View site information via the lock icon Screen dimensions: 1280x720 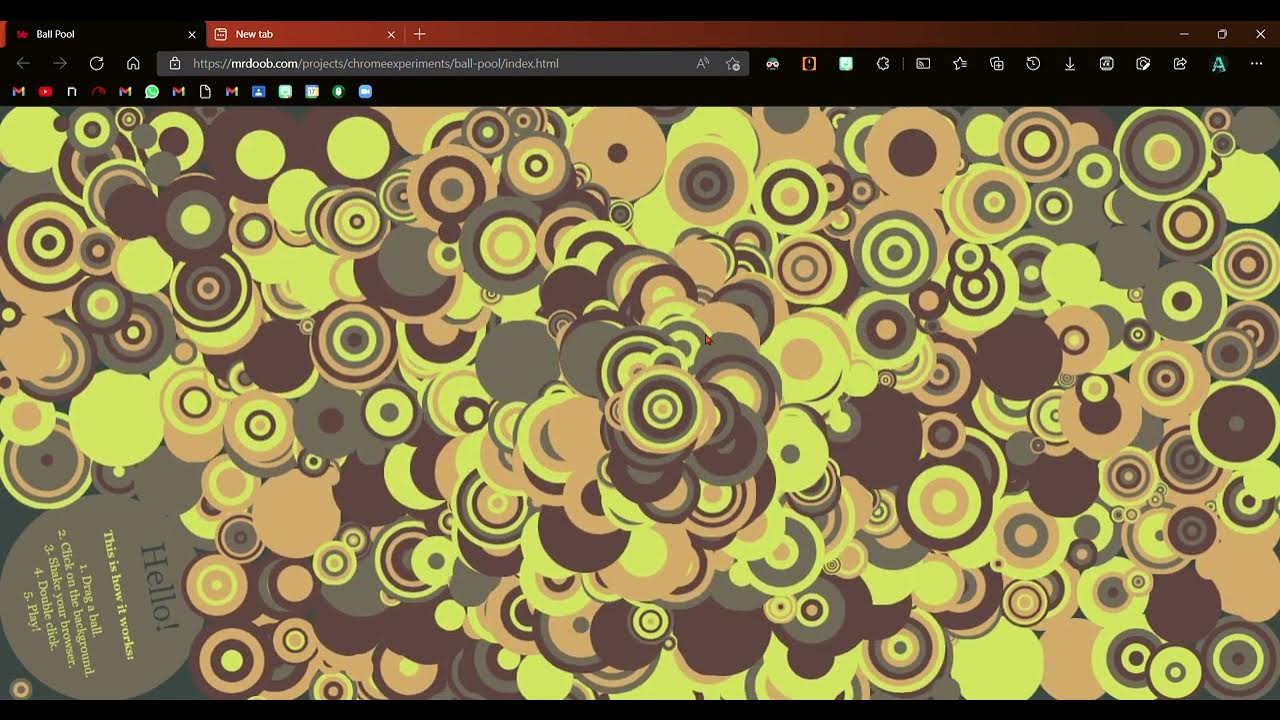[x=175, y=63]
